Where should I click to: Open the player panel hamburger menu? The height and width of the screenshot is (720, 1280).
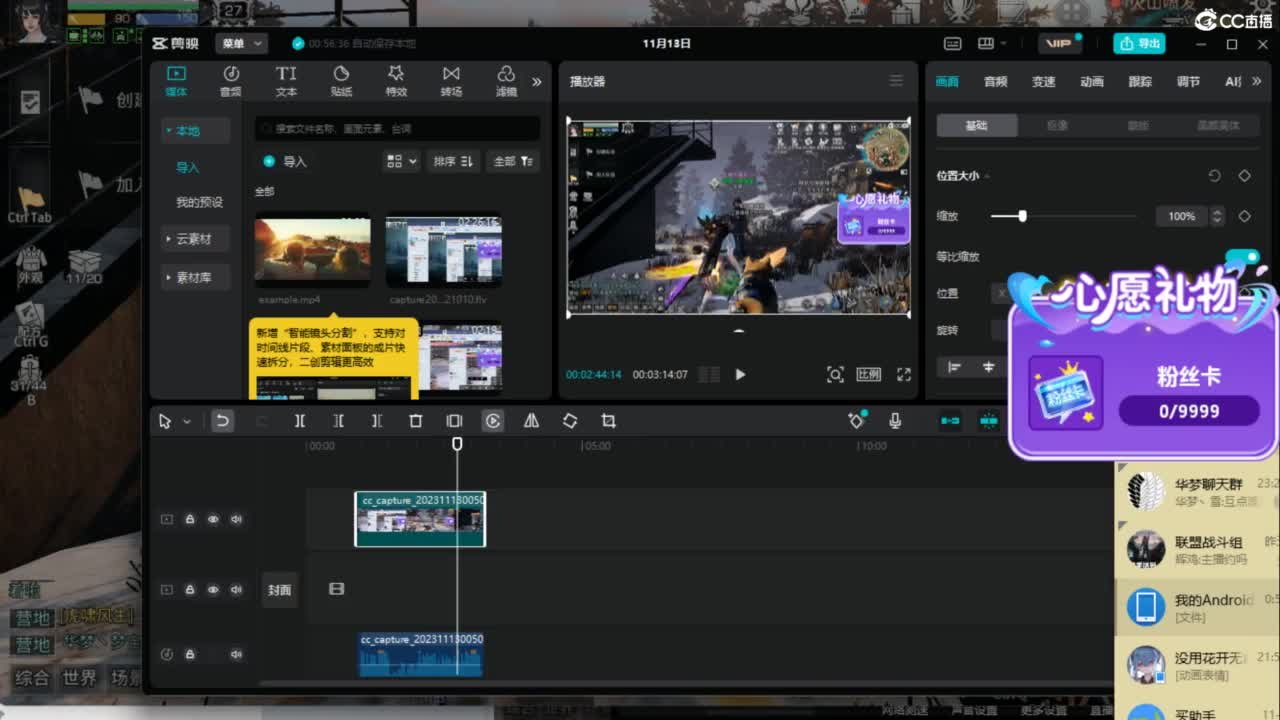click(896, 81)
